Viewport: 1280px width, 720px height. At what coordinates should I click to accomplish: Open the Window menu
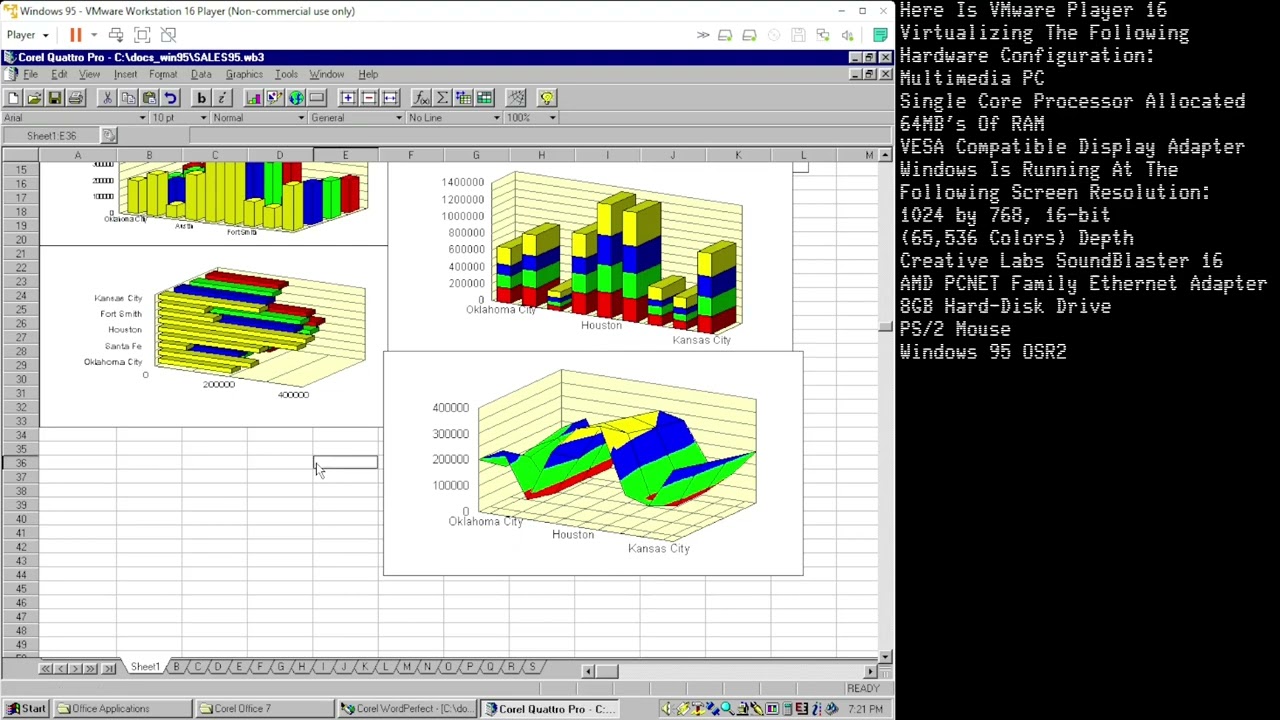326,75
